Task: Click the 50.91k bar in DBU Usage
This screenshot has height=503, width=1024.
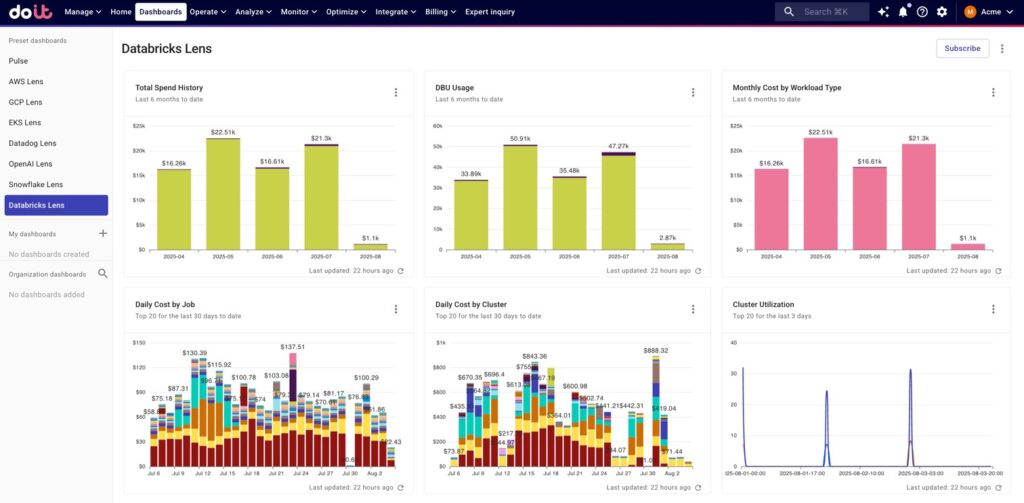Action: (x=520, y=197)
